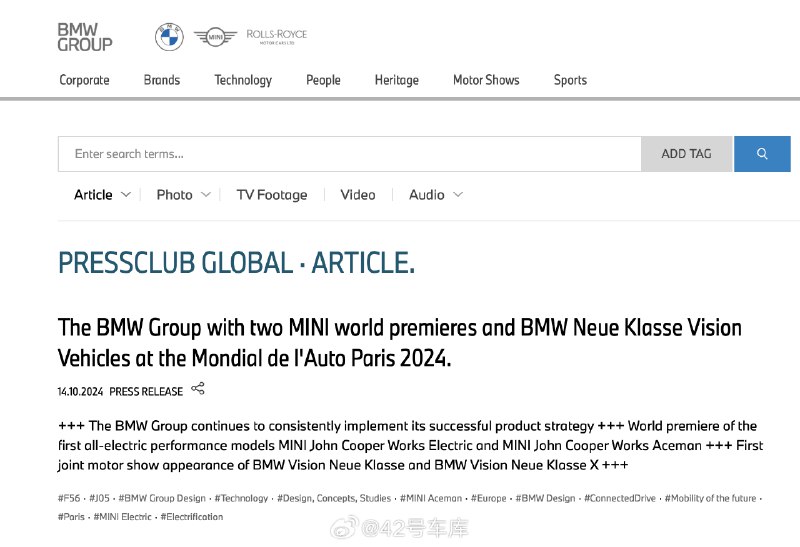Click the PRESS RELEASE label
The image size is (800, 547).
coord(146,391)
